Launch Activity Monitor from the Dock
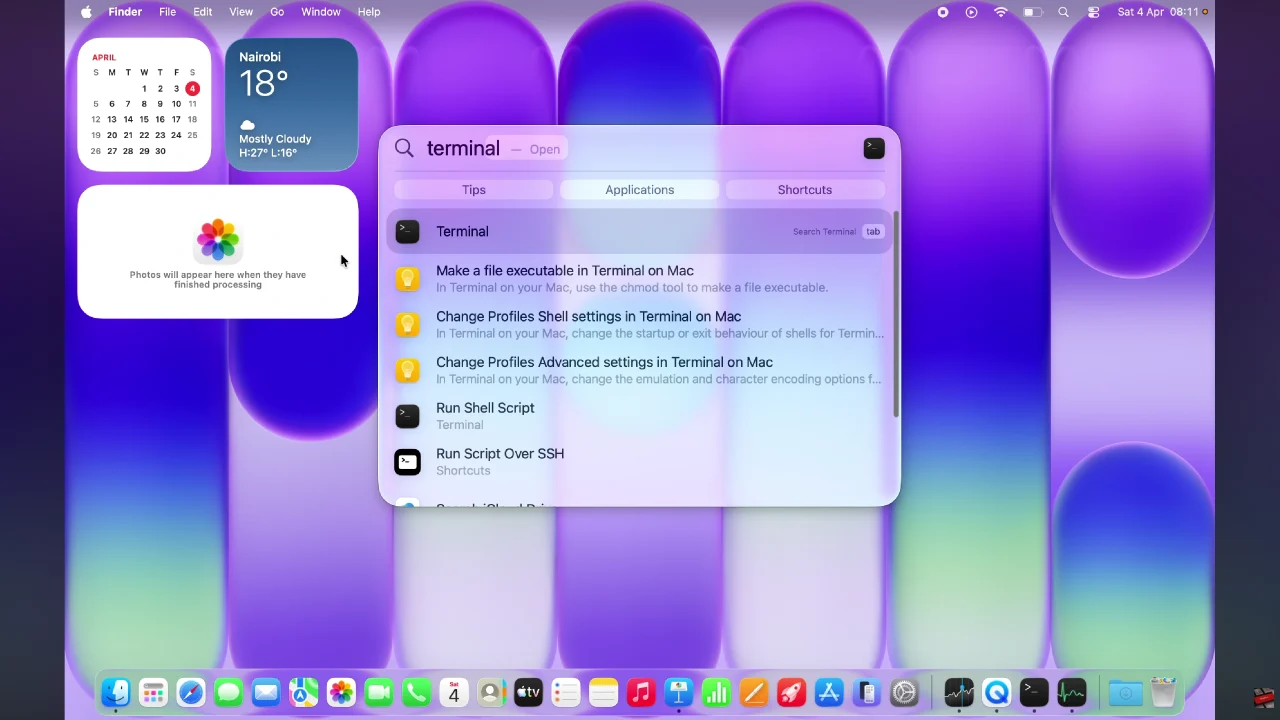1280x720 pixels. click(x=1072, y=692)
